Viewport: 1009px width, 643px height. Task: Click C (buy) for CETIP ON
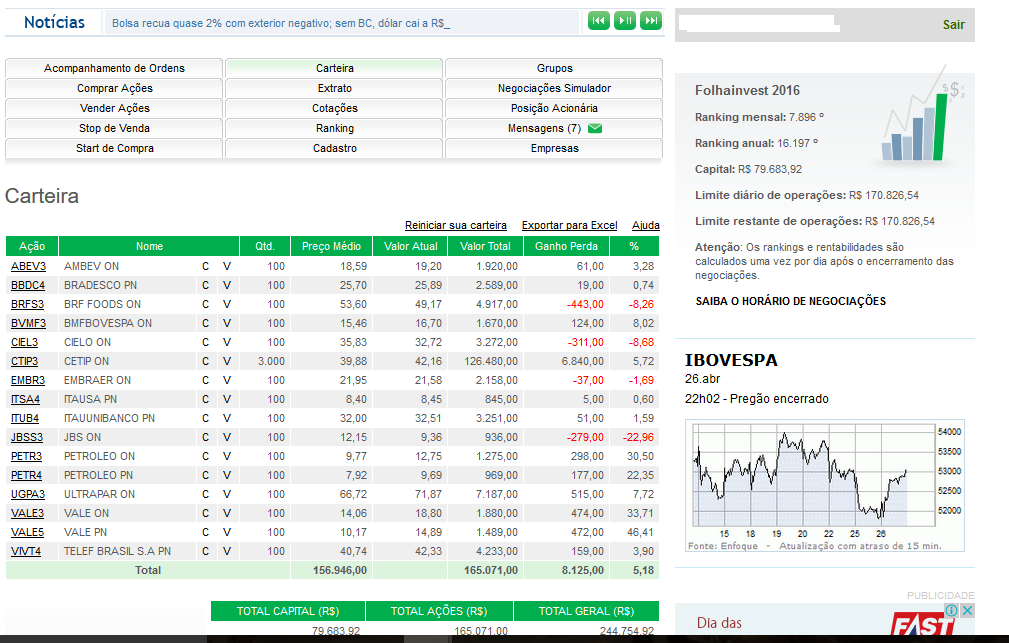point(205,361)
